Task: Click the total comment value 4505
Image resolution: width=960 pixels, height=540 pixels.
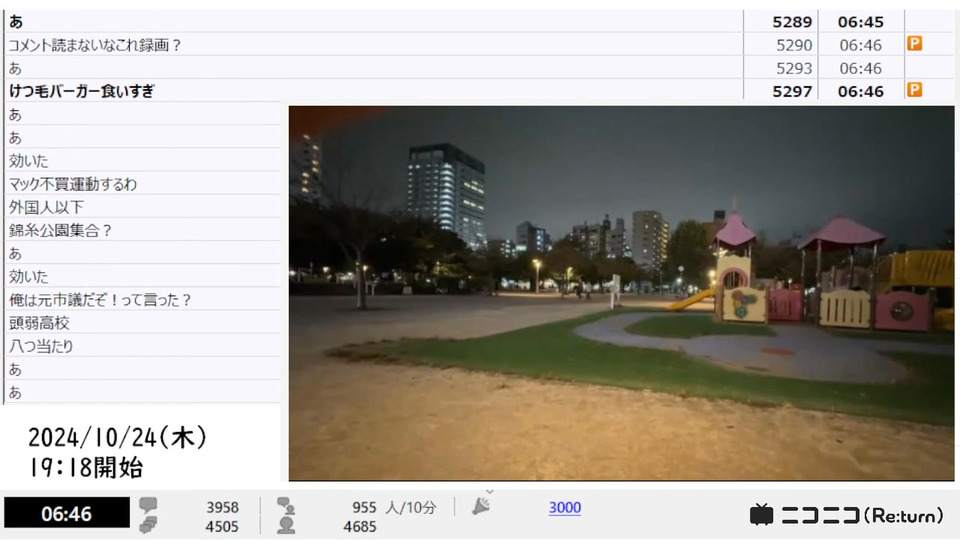Action: pyautogui.click(x=222, y=527)
